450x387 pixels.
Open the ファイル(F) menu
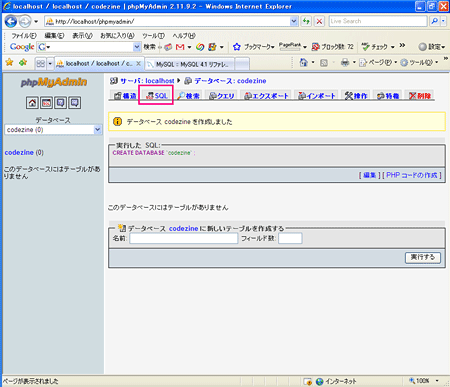click(x=24, y=36)
